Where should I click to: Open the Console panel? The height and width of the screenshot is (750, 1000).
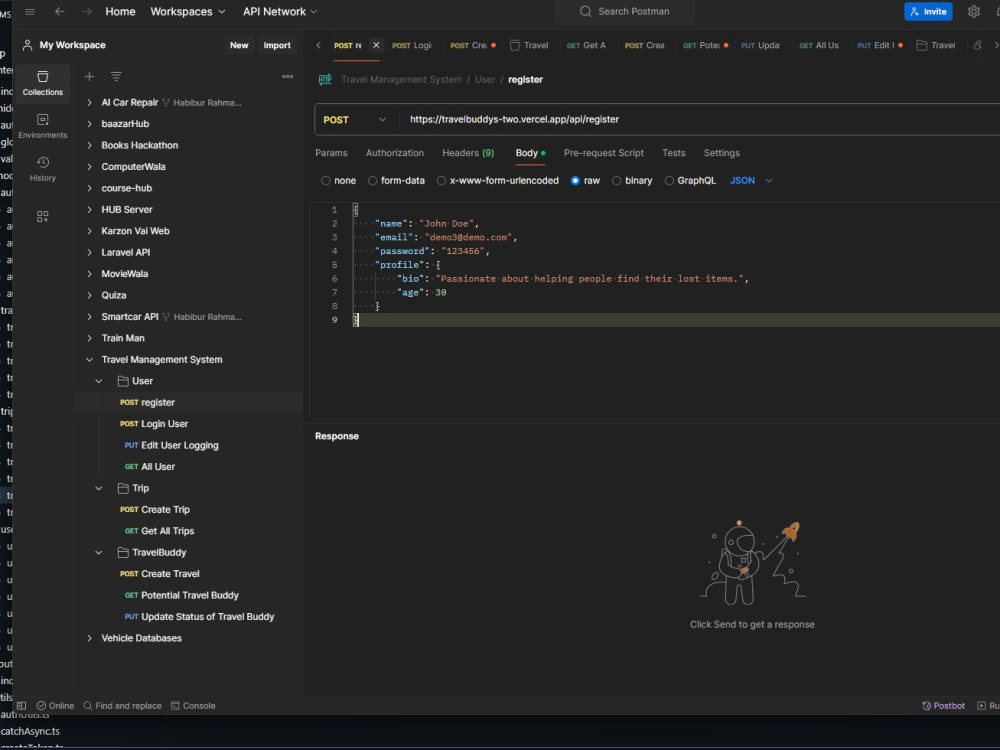[x=193, y=706]
